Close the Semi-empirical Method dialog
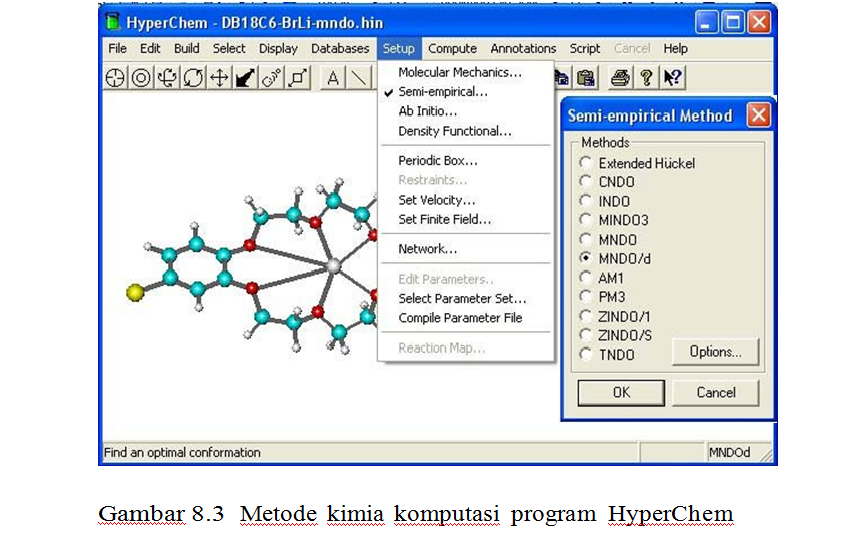The height and width of the screenshot is (541, 845). [x=758, y=115]
